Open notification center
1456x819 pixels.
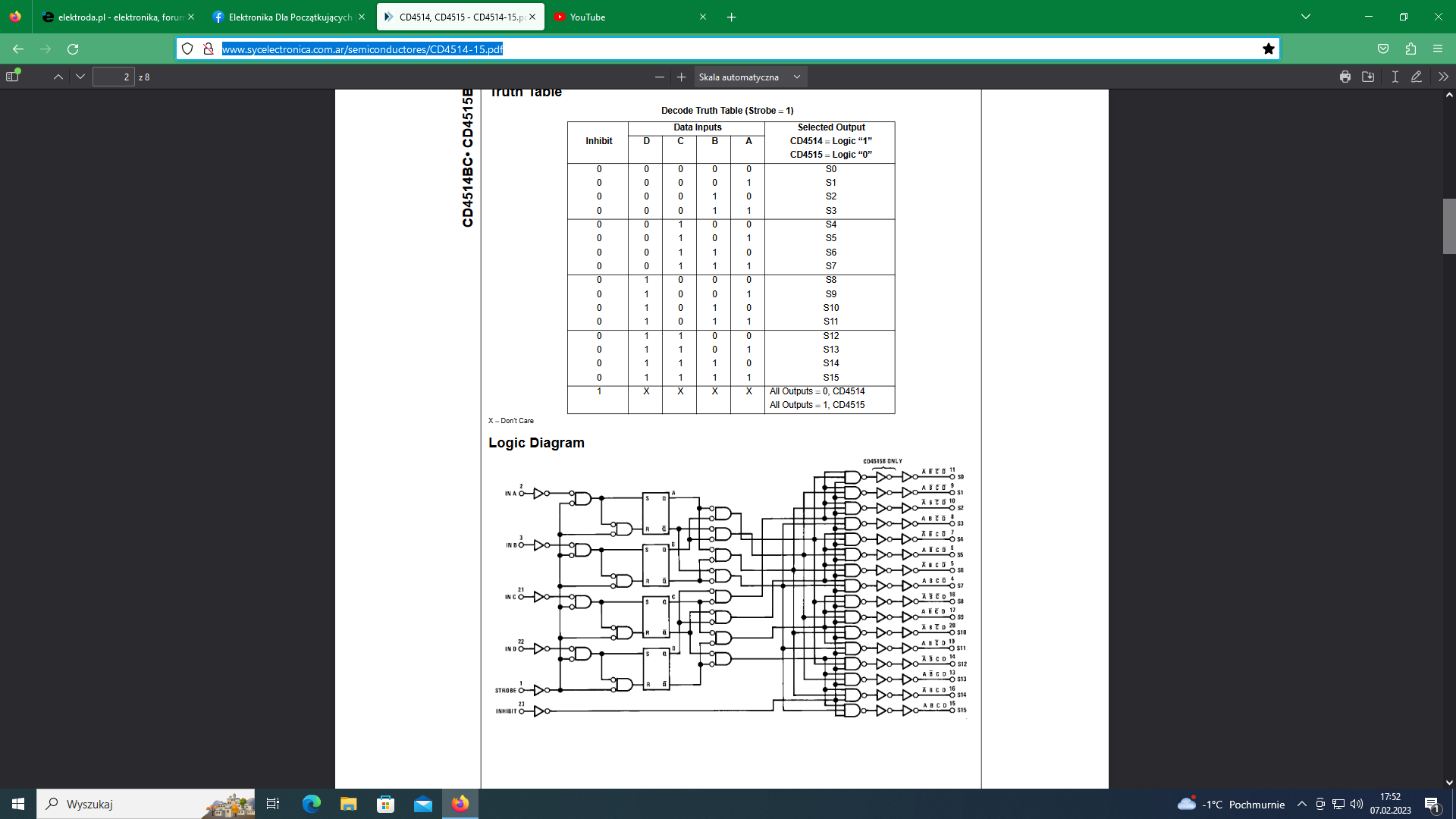(1432, 804)
